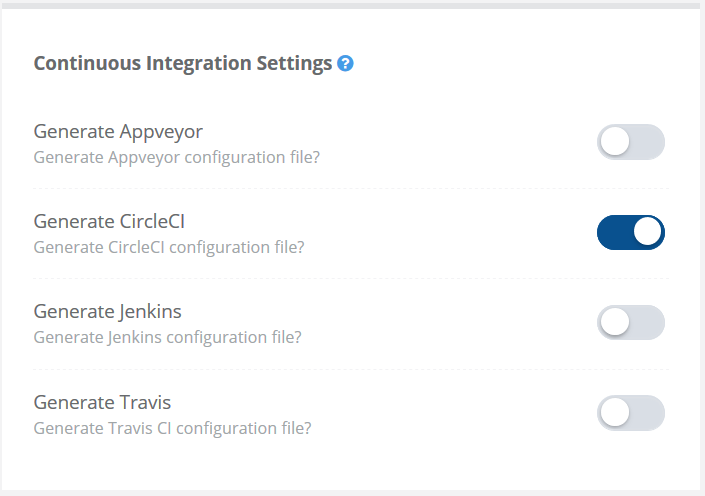Screen dimensions: 705x496
Task: Click the white knob of the CircleCI switch
Action: (x=647, y=232)
